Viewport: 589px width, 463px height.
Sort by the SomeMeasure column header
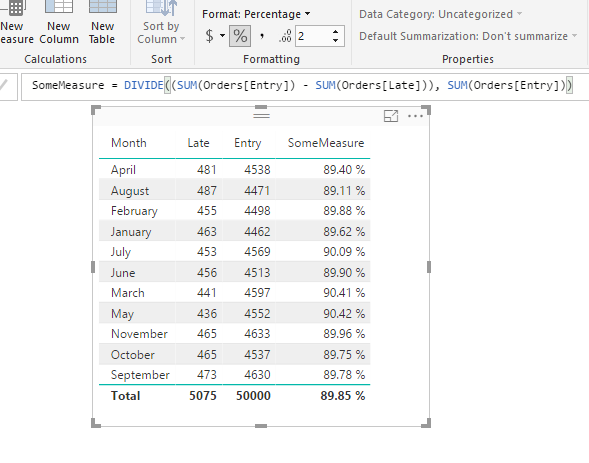[x=326, y=143]
